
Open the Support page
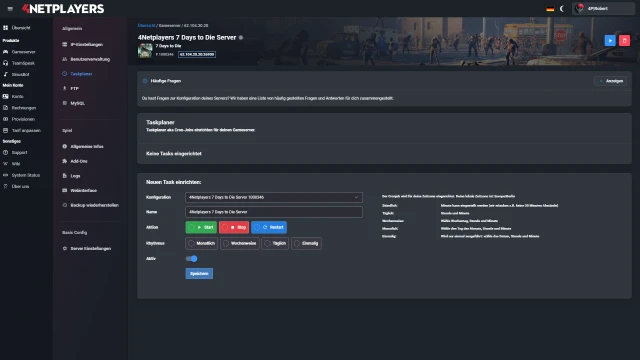click(x=15, y=152)
